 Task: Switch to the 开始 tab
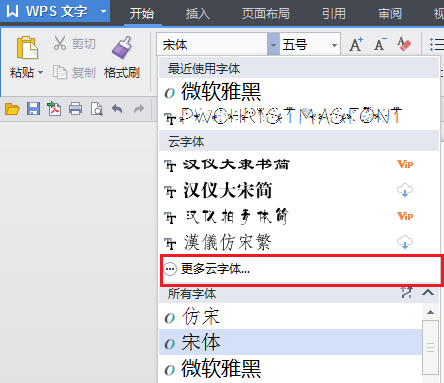pyautogui.click(x=142, y=13)
